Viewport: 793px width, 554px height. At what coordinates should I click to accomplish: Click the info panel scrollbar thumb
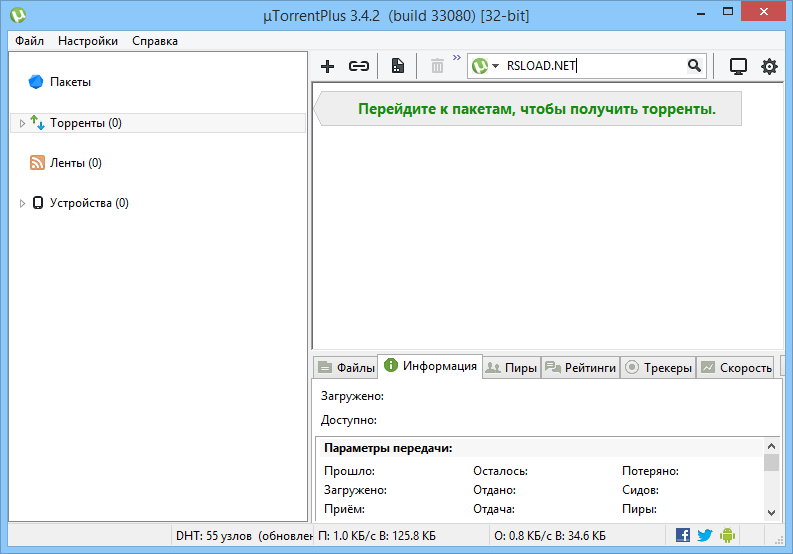(771, 462)
